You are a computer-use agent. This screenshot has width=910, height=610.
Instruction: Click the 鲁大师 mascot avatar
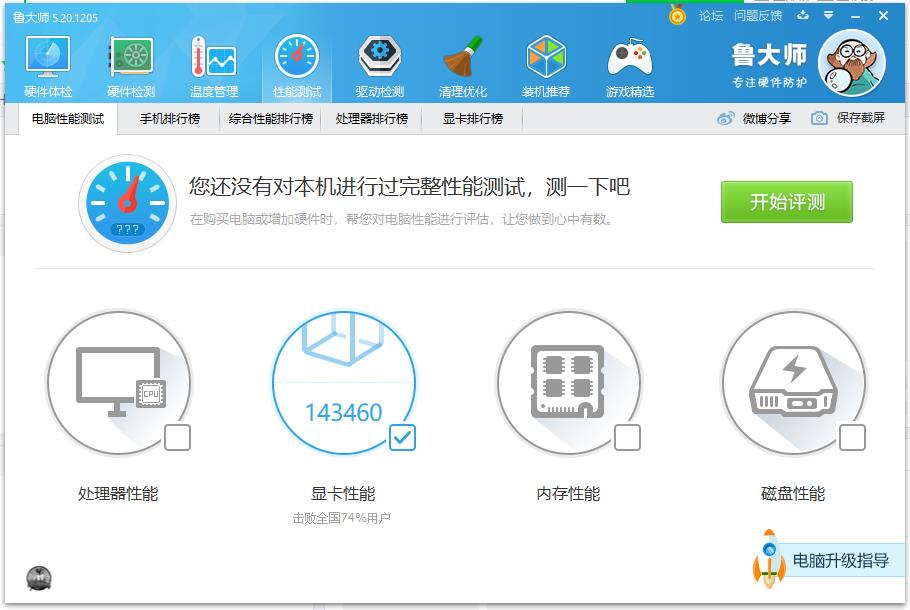point(852,63)
